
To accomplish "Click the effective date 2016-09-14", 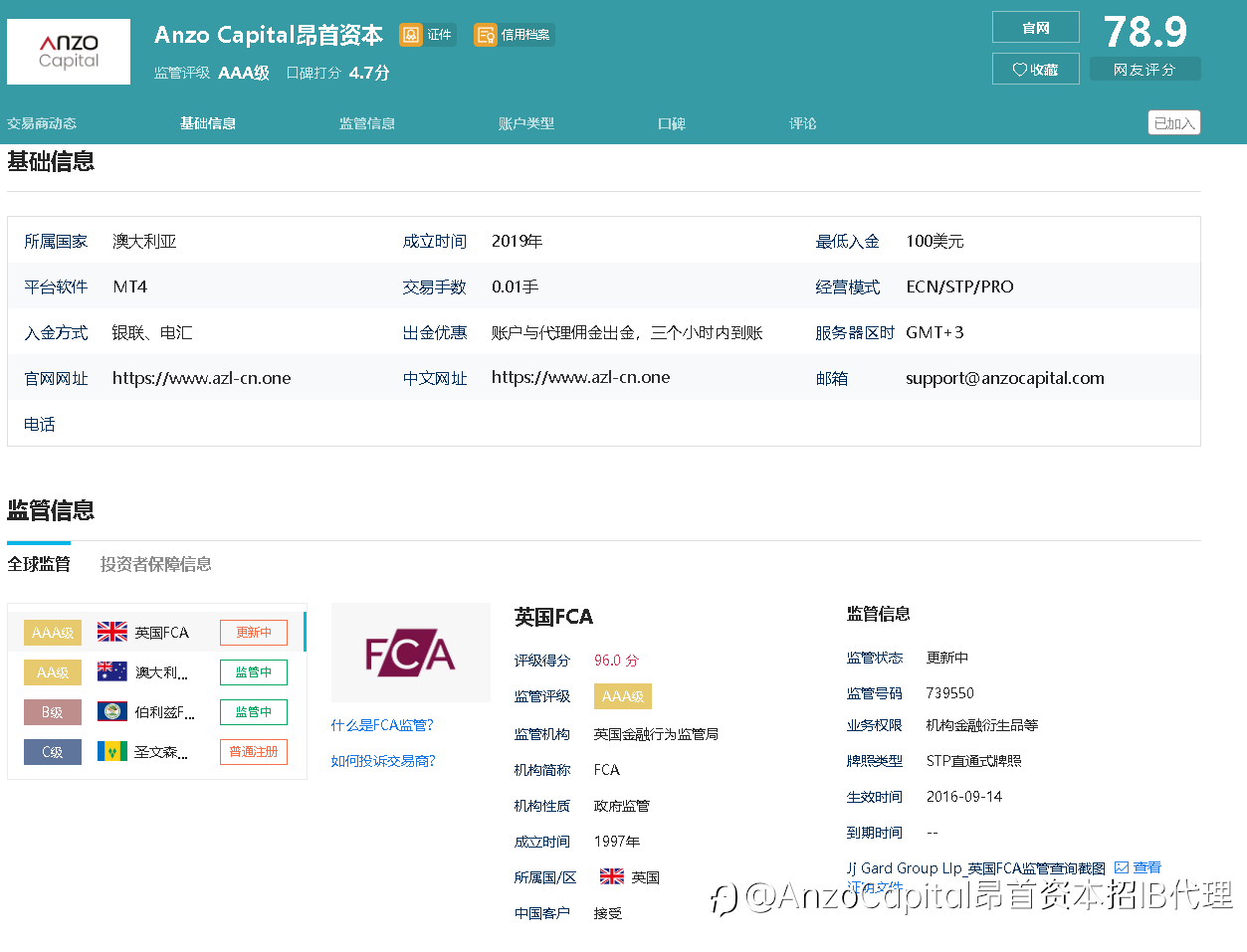I will click(964, 797).
